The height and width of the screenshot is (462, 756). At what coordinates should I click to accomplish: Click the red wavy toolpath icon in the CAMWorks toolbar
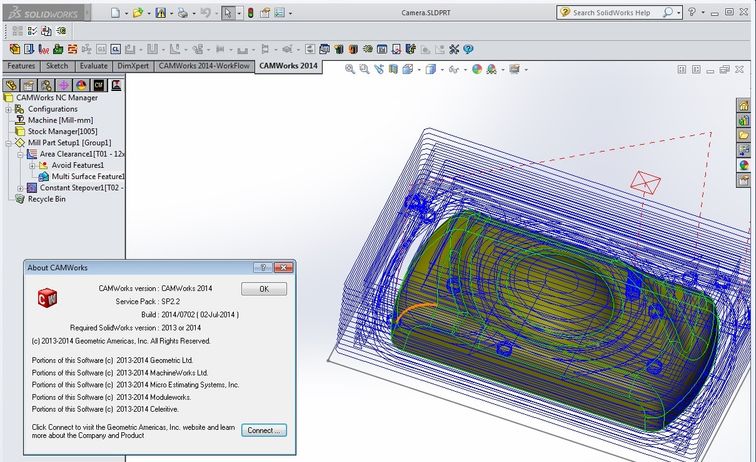43,49
